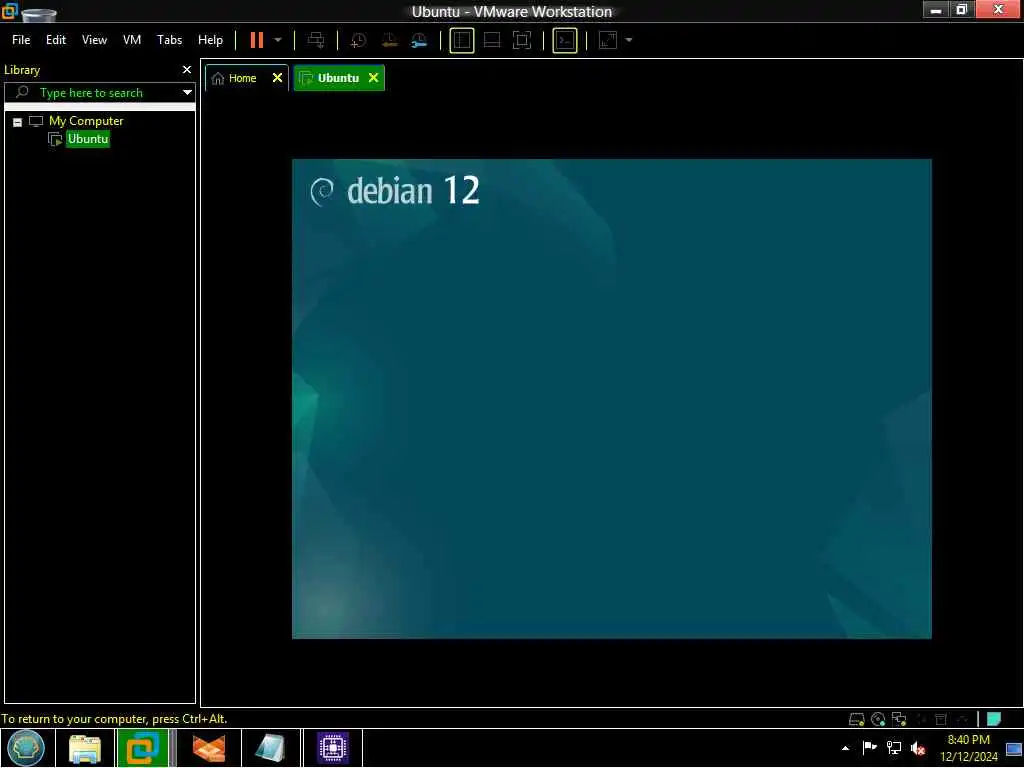Open the stretch mode dropdown arrow
The image size is (1024, 768).
click(x=629, y=40)
